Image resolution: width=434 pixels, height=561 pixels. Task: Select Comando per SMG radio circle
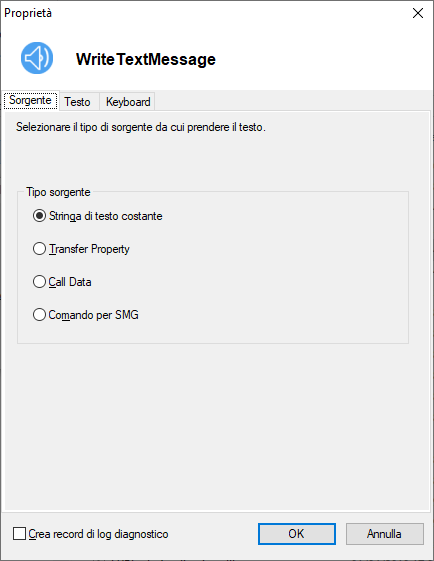[39, 315]
